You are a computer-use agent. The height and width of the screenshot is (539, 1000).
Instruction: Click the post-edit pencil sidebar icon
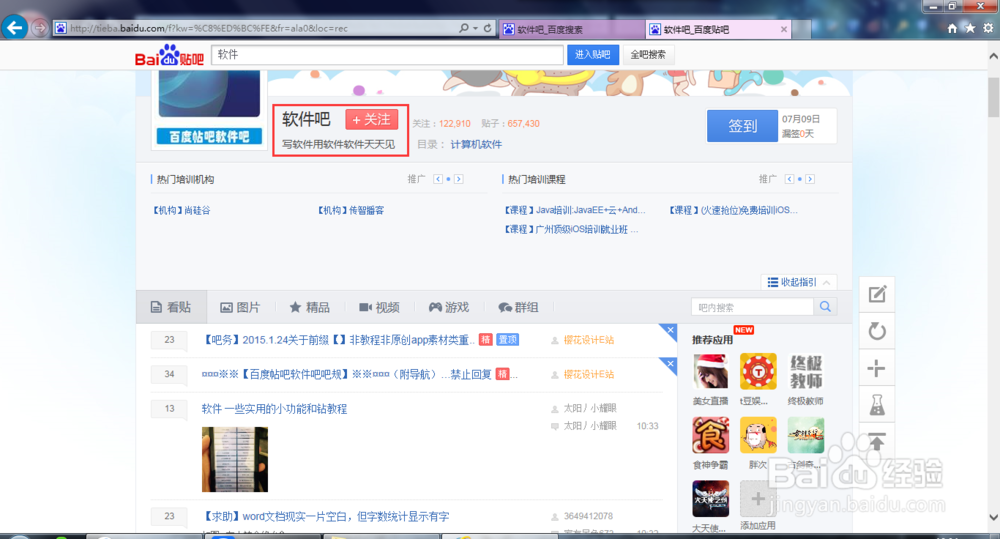point(877,294)
